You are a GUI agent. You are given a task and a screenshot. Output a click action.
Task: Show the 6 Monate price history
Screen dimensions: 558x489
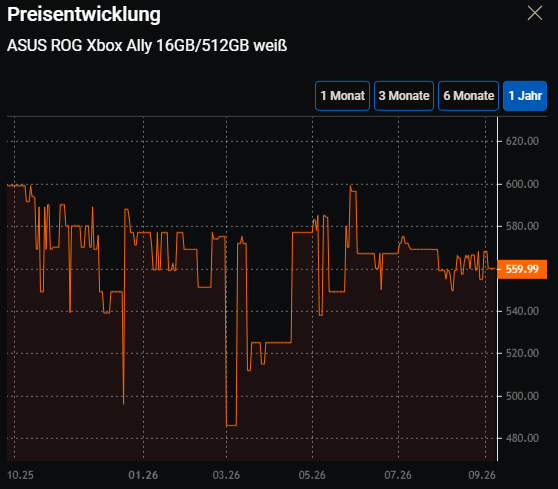(468, 96)
